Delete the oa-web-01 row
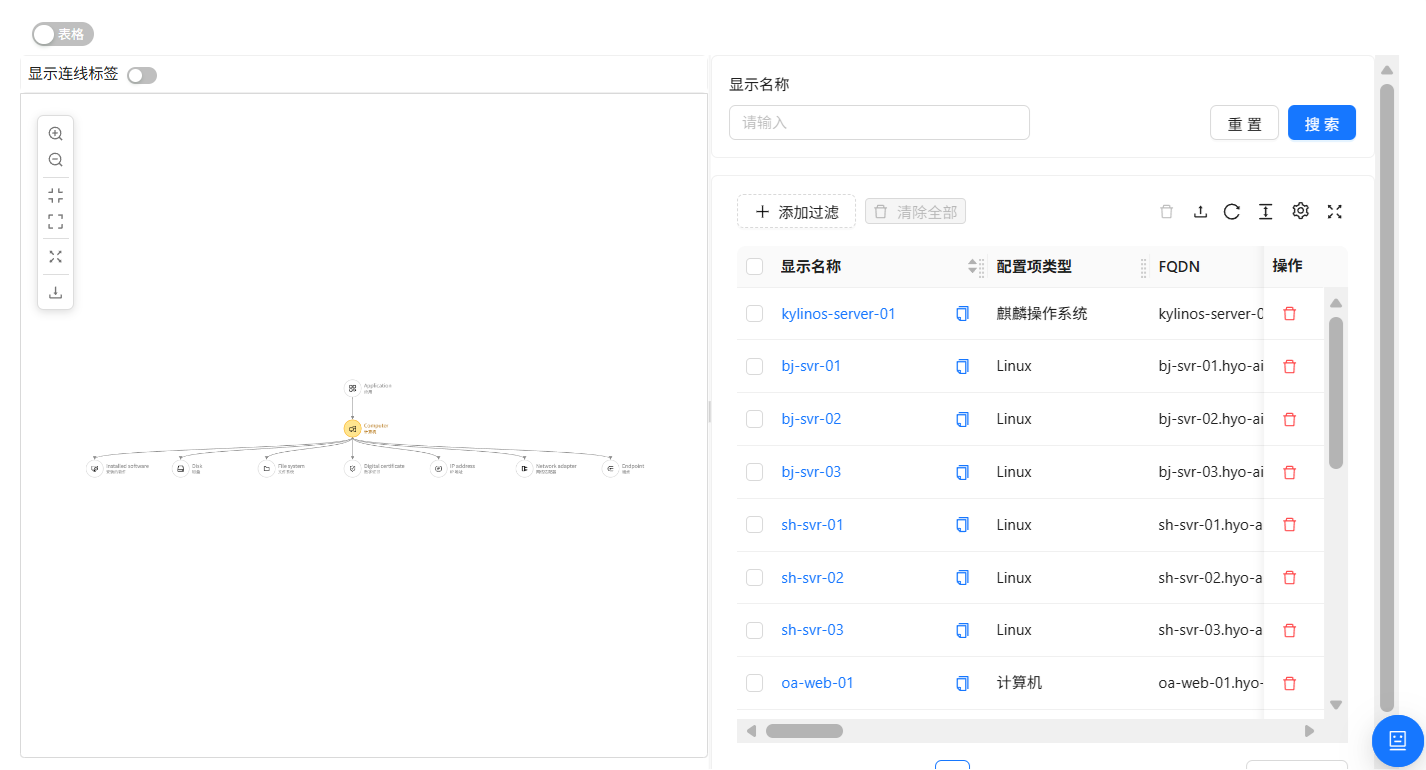Viewport: 1426px width, 770px height. point(1289,683)
